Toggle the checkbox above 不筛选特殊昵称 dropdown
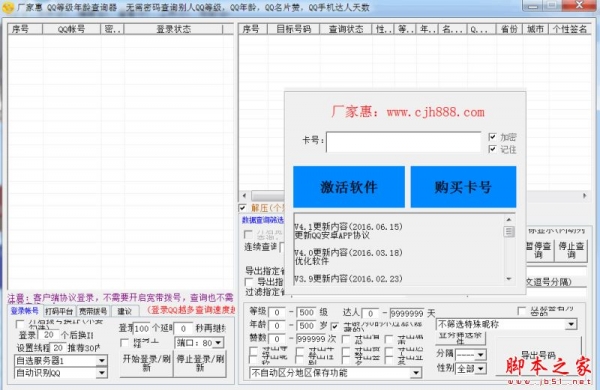Viewport: 600px width, 390px height. [x=522, y=311]
